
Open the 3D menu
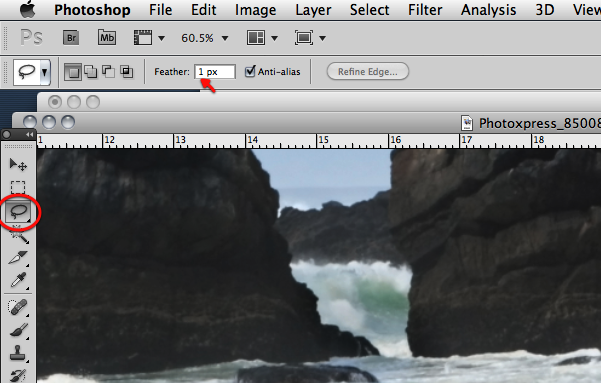(545, 10)
